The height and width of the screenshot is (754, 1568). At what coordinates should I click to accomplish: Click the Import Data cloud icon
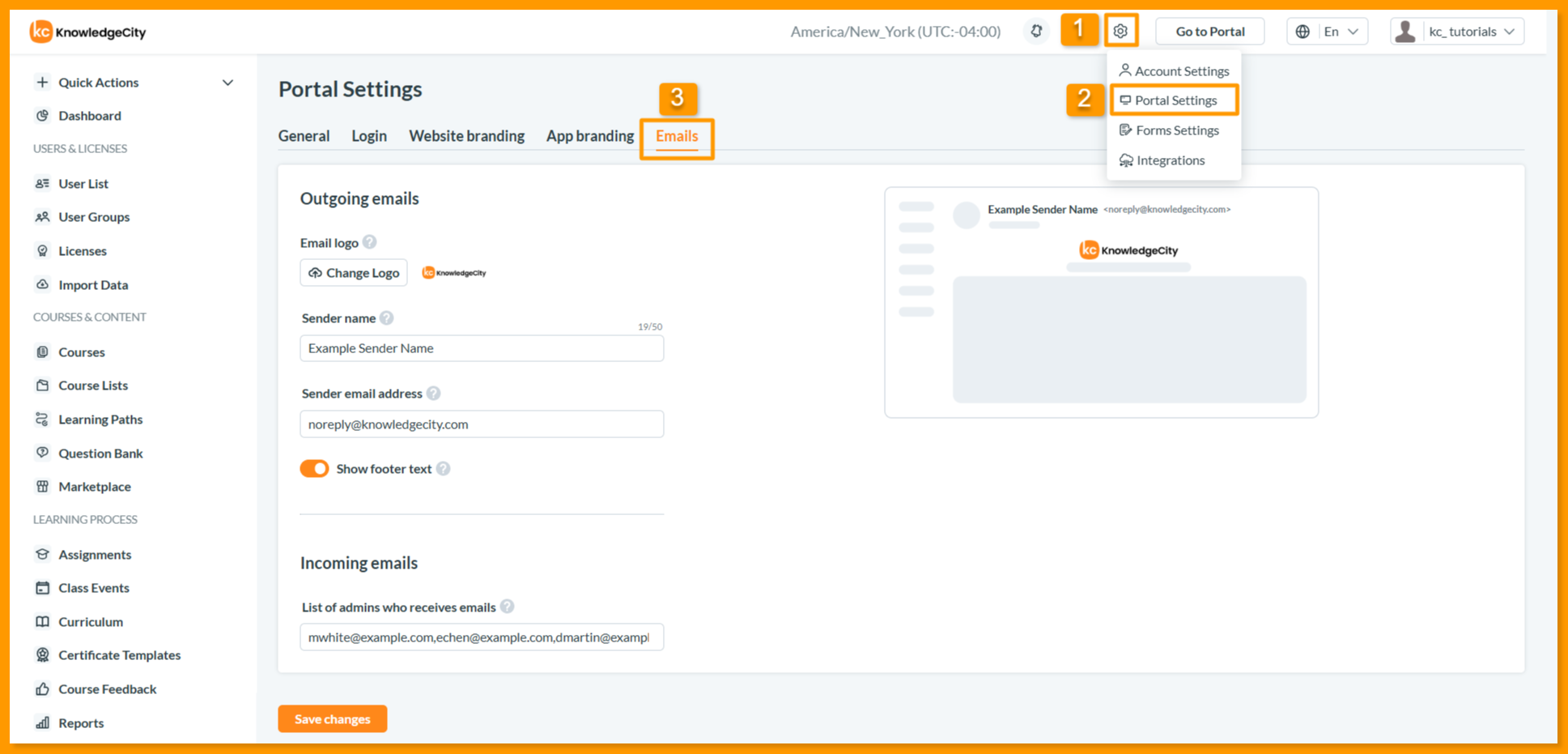[x=43, y=284]
